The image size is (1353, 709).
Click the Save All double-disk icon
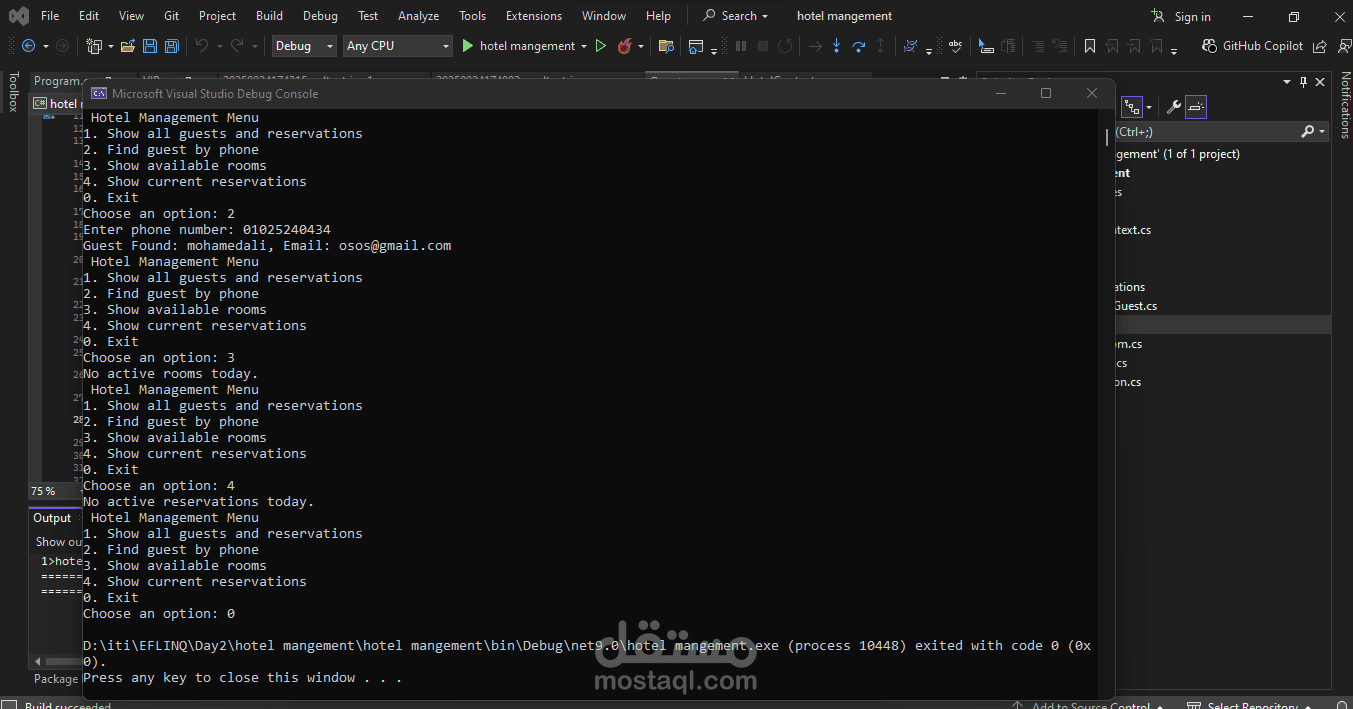point(172,46)
